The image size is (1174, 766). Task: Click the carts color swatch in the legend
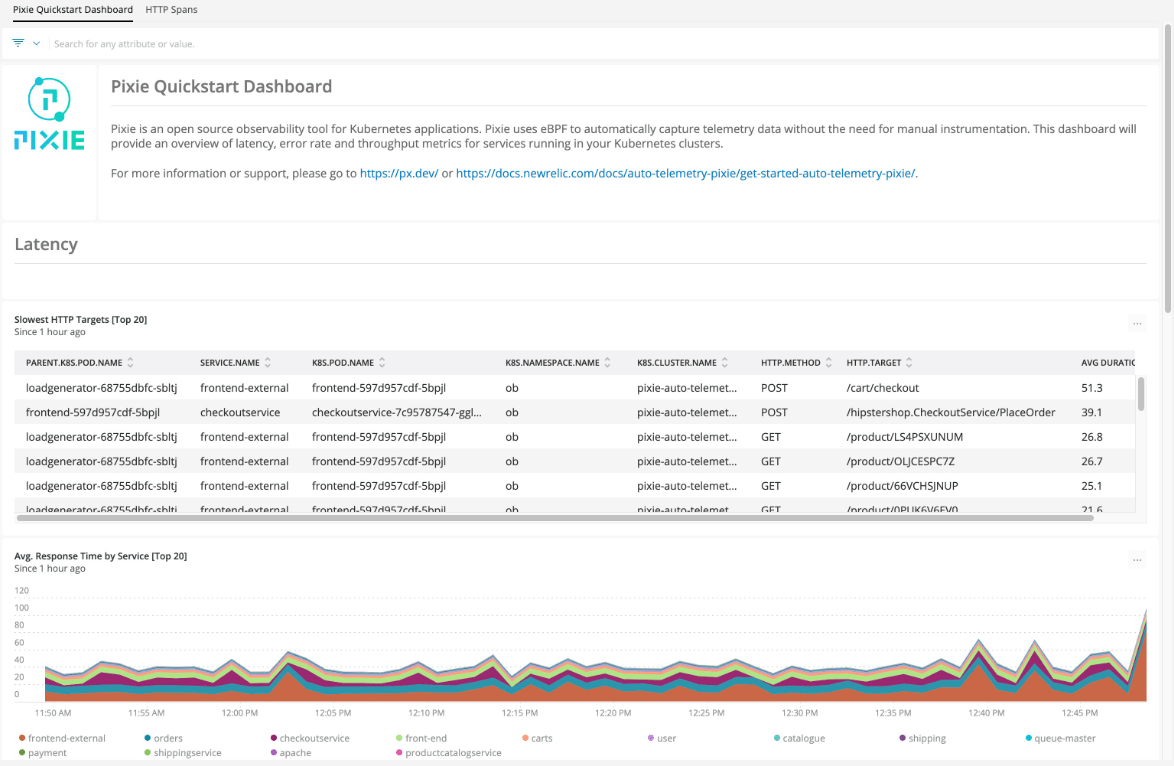pos(524,737)
